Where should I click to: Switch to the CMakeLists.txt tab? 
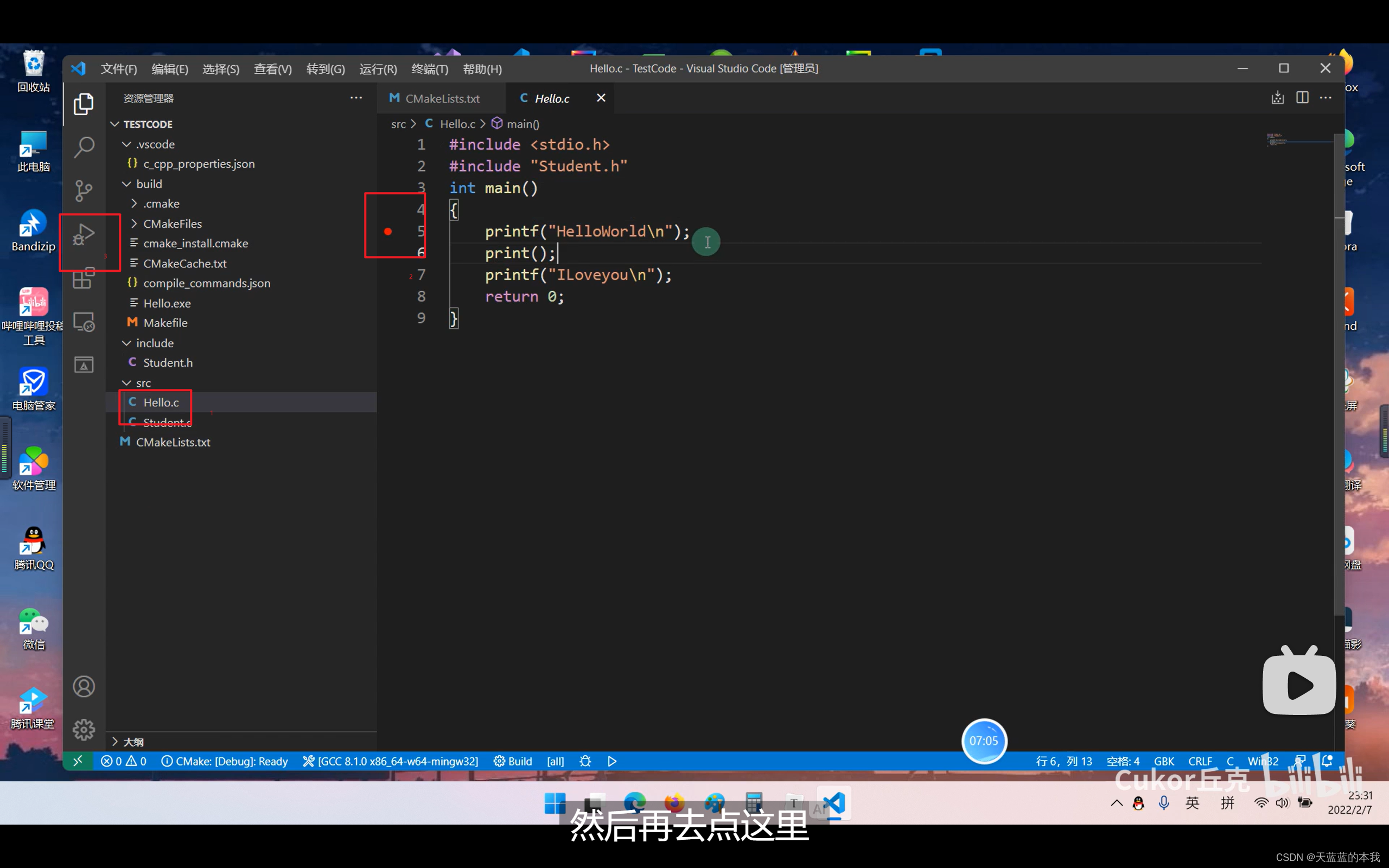tap(441, 98)
